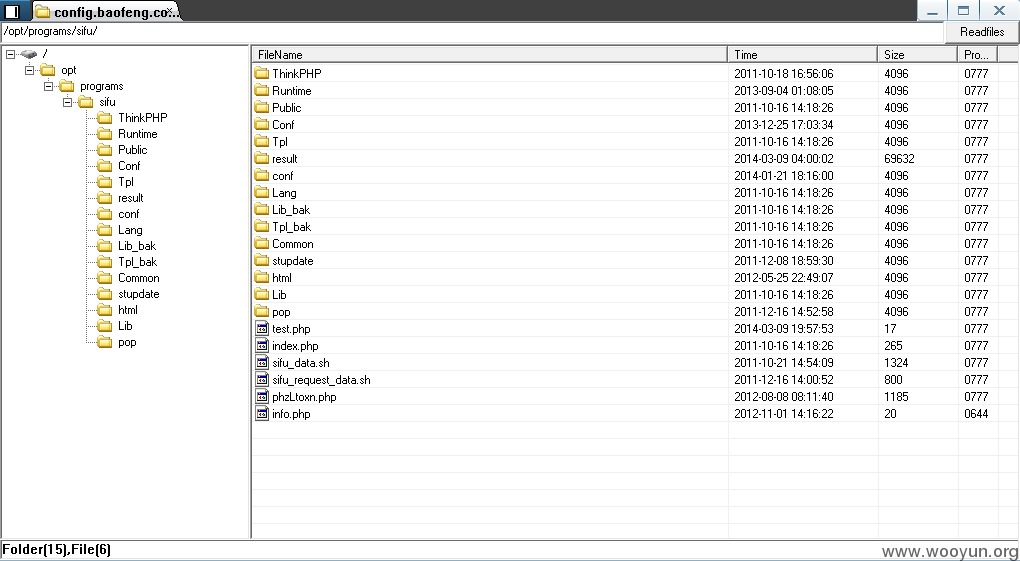1020x561 pixels.
Task: Click the sifu_request_data.sh file icon
Action: (x=262, y=379)
